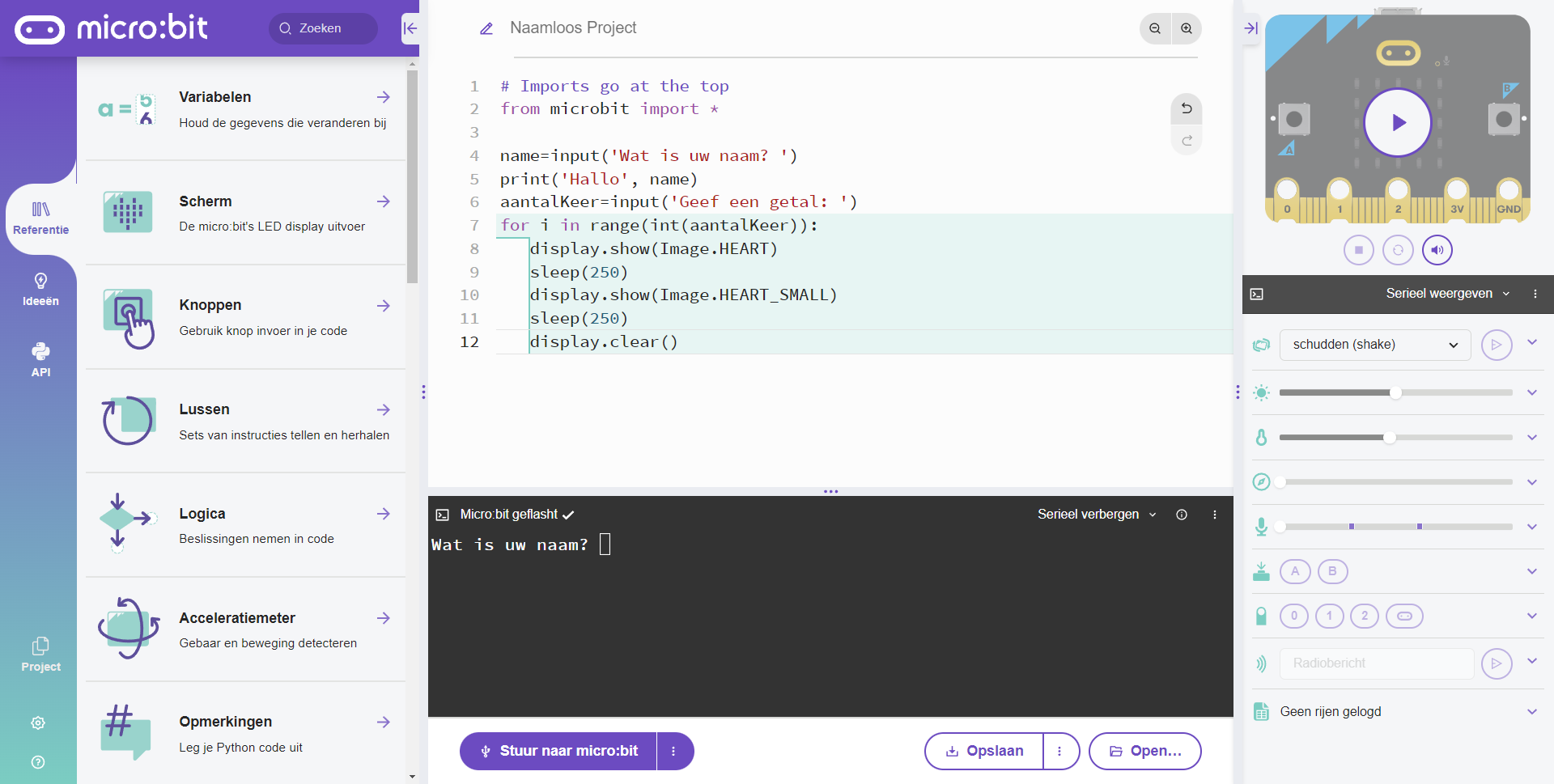
Task: Collapse the reference sidebar panel
Action: (x=410, y=28)
